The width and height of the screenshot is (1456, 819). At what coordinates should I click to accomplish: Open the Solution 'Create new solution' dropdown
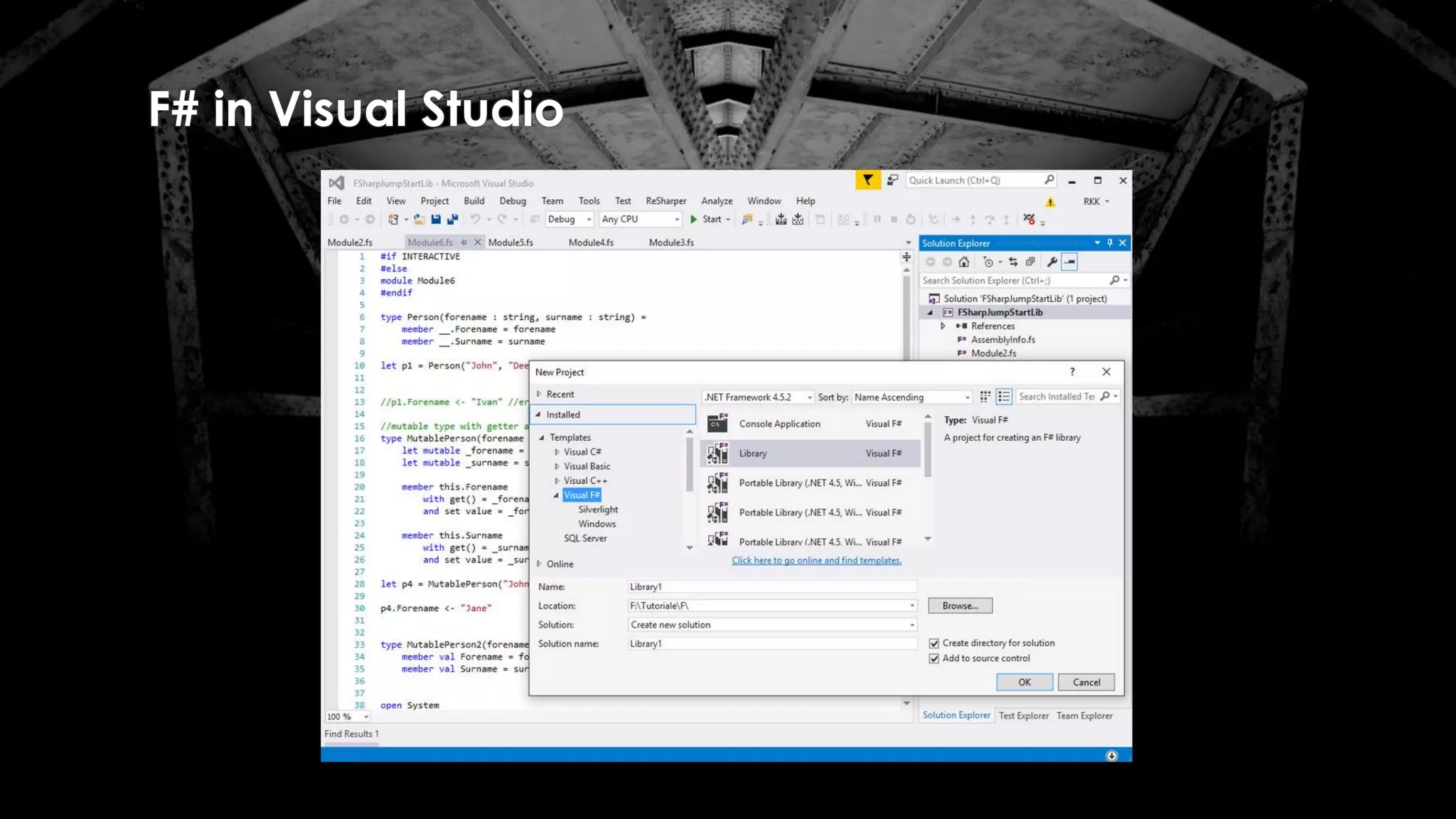[x=772, y=625]
